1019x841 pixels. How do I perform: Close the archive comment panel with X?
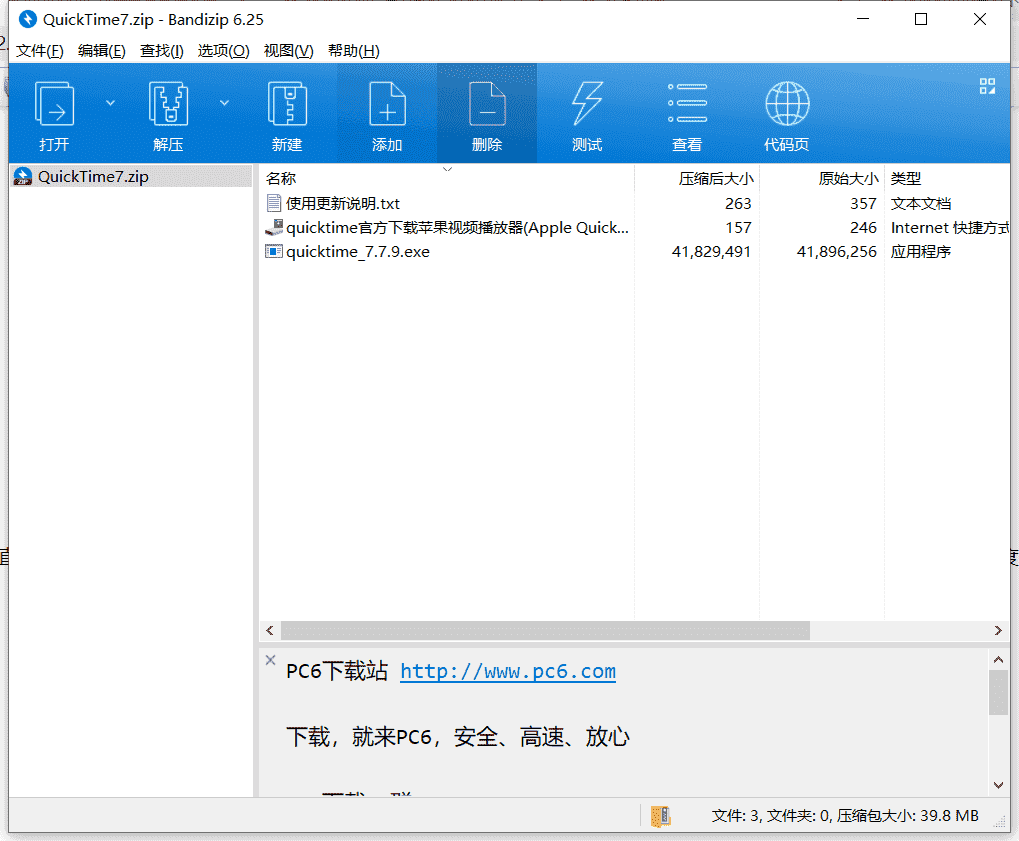tap(270, 660)
